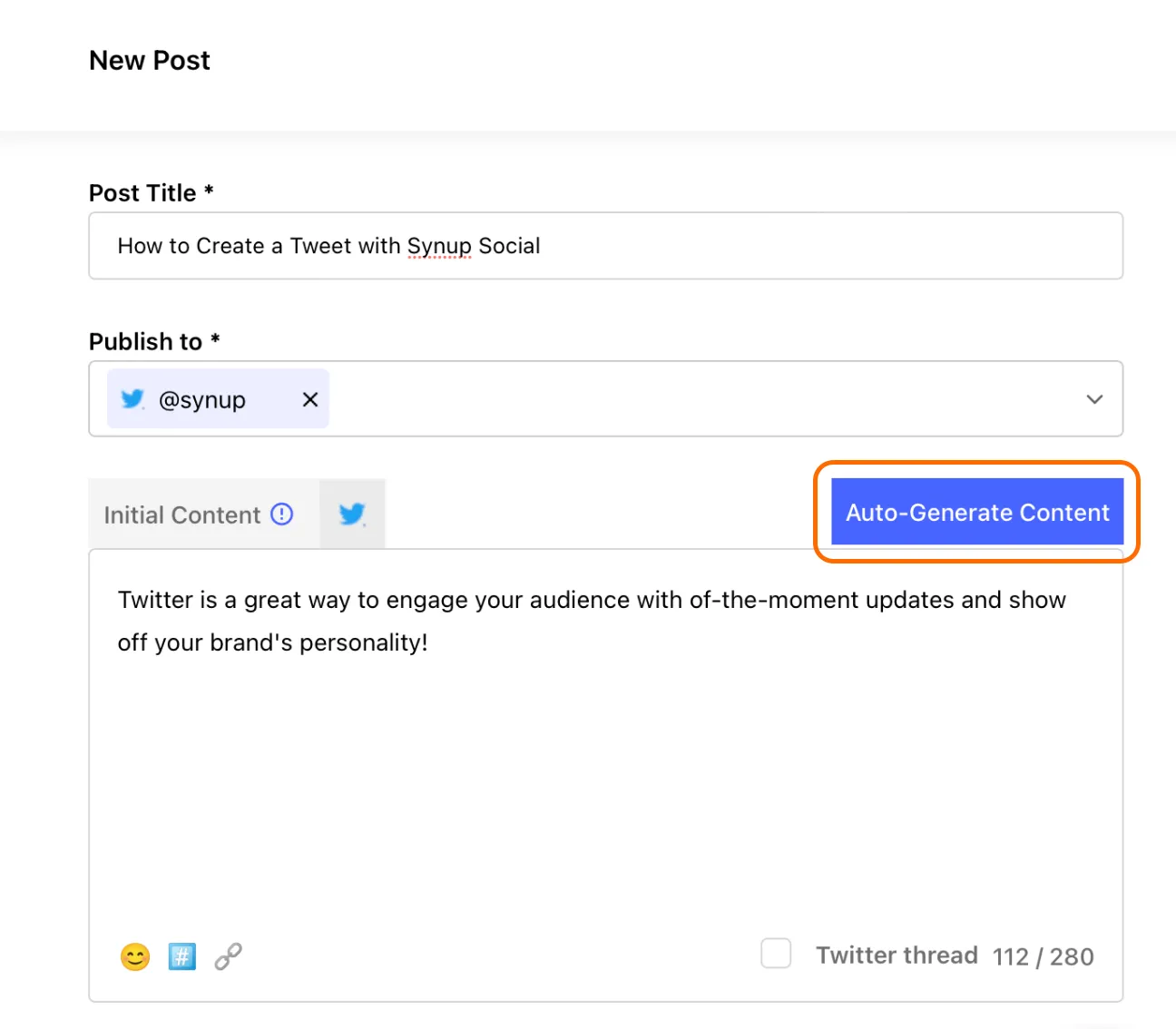Click the Twitter bird in @synup chip
The width and height of the screenshot is (1176, 1029).
click(132, 398)
